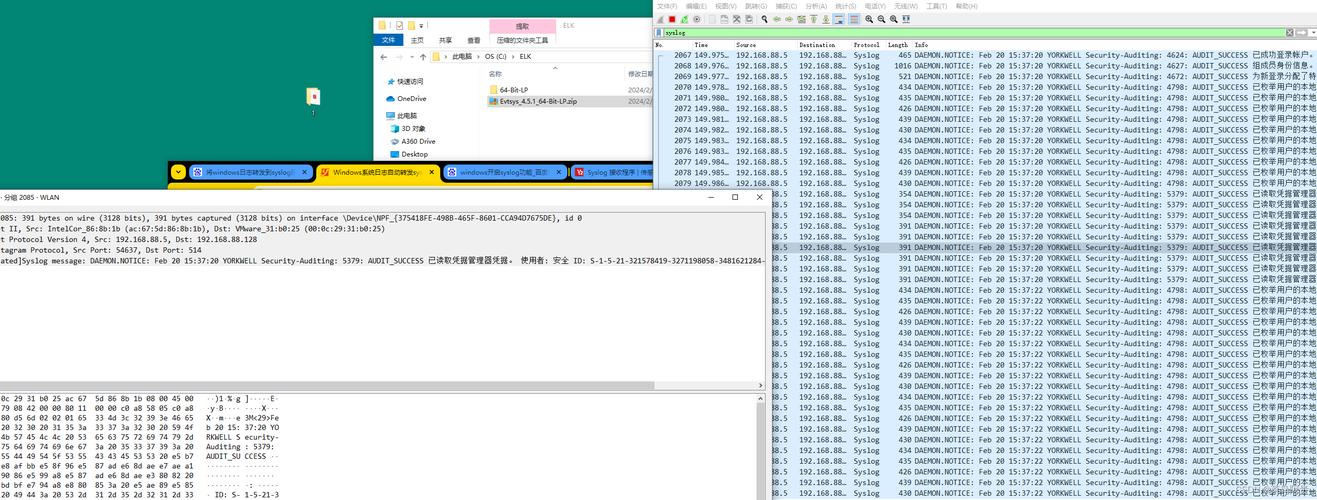Click Wireshark find packet magnifier icon

click(764, 19)
